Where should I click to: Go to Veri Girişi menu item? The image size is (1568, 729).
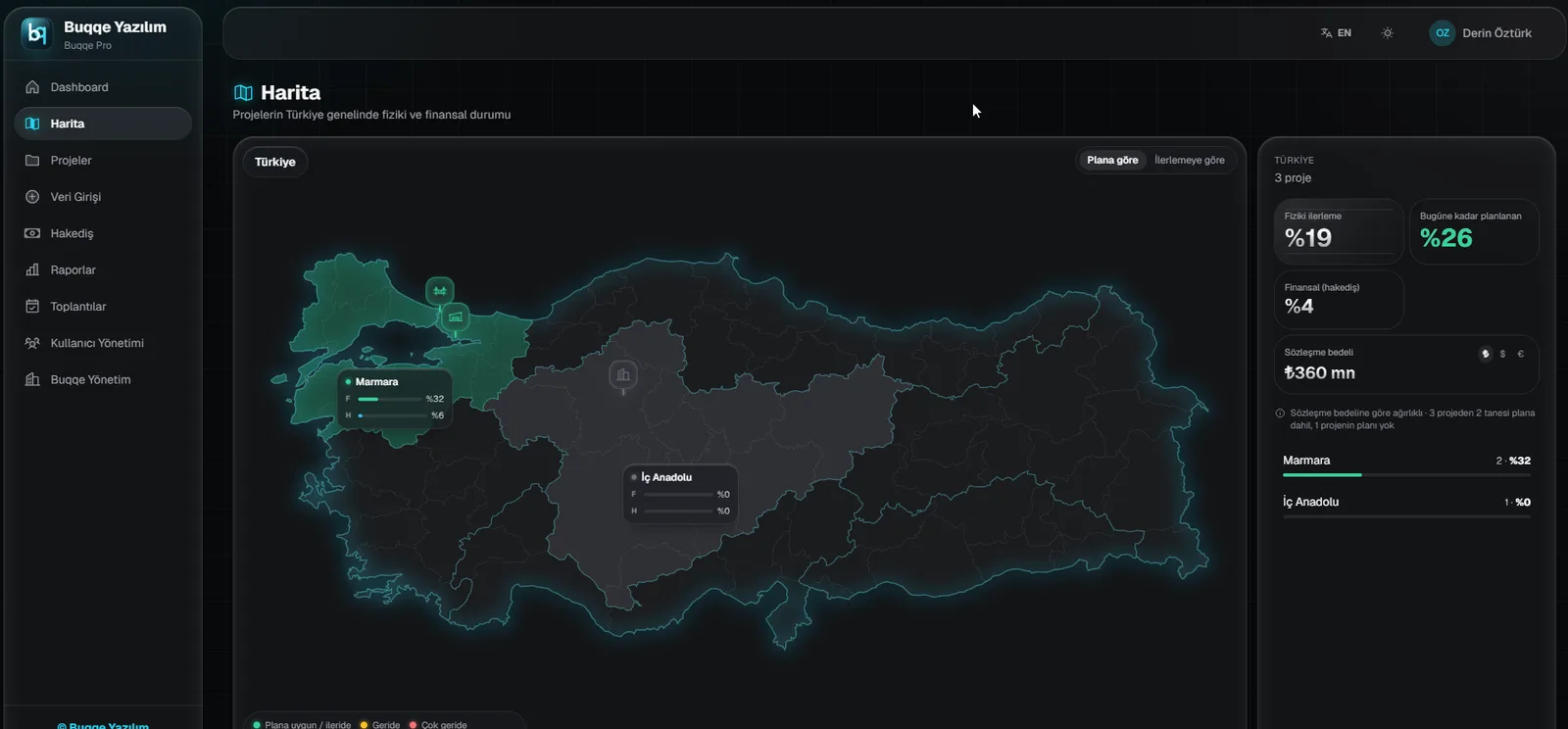click(x=103, y=197)
